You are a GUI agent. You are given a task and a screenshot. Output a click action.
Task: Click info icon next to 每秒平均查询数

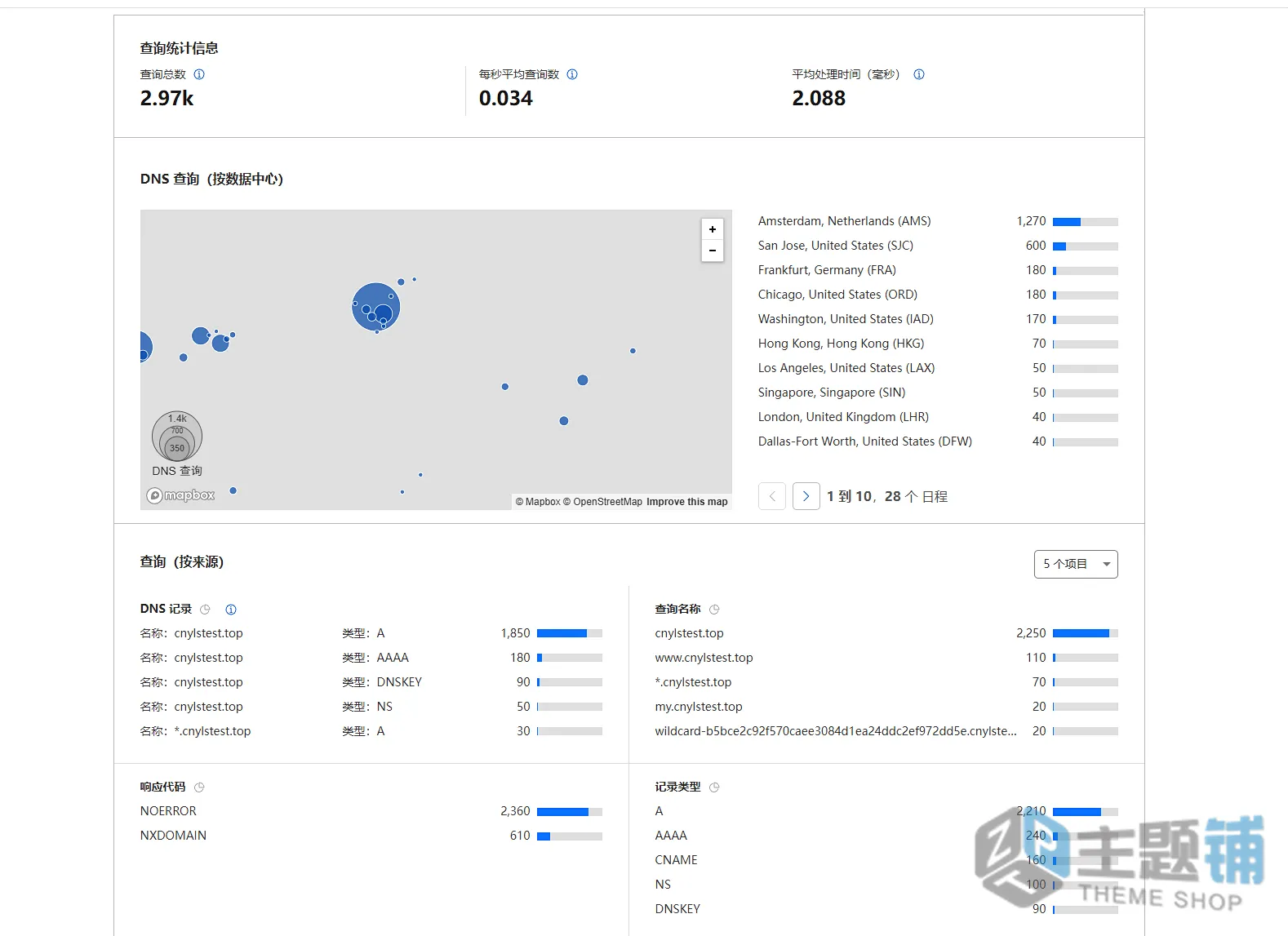(572, 74)
